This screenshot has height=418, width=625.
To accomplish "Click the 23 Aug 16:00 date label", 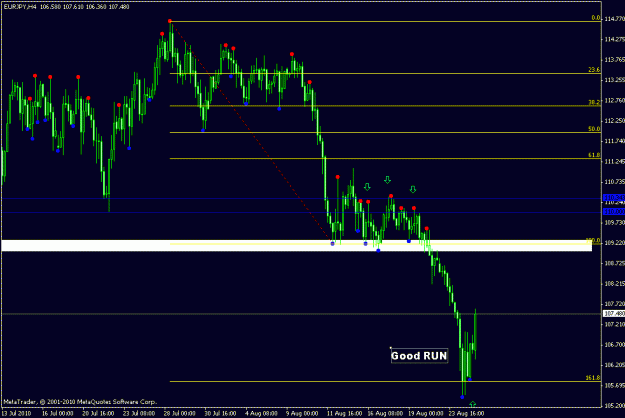I will tap(467, 414).
